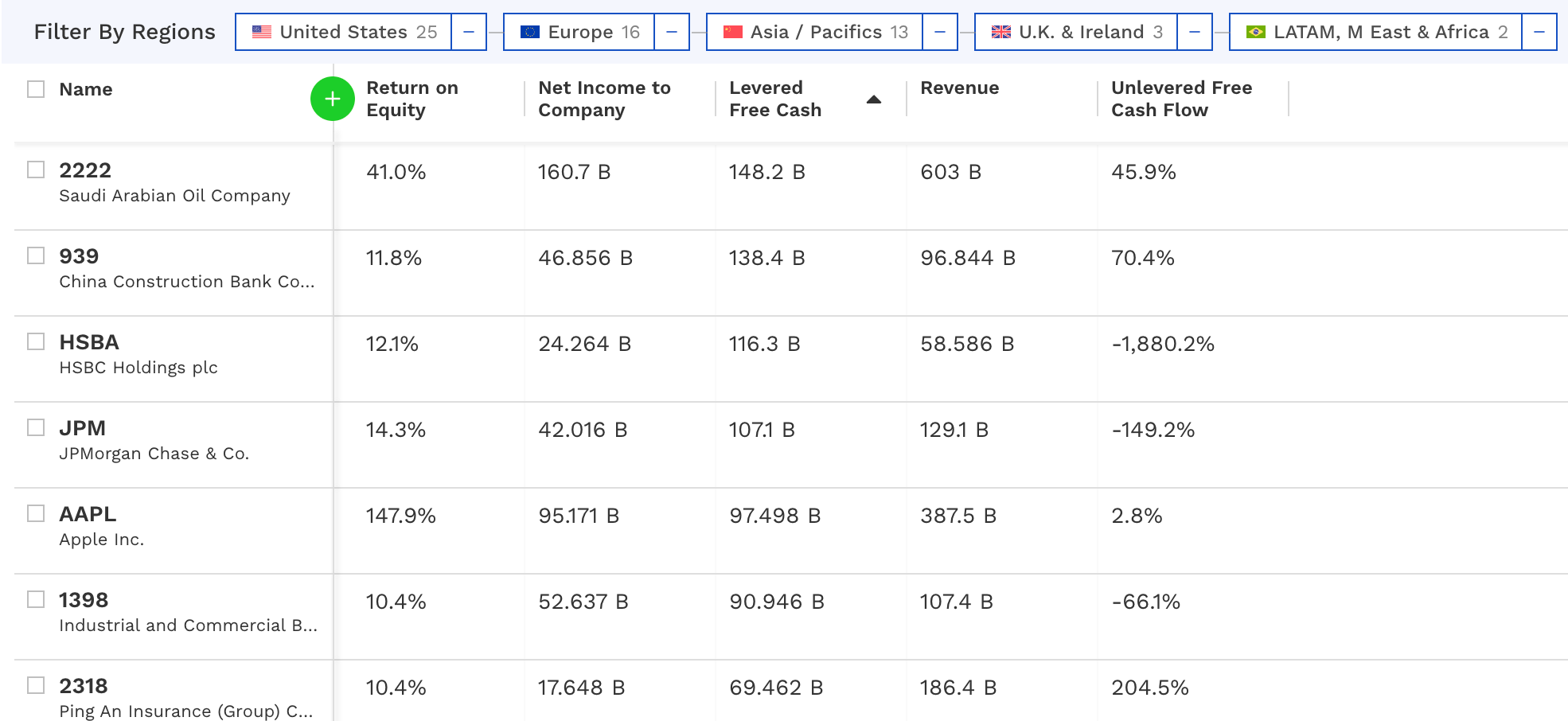Click HSBC Holdings plc name
Viewport: 1568px width, 721px height.
(138, 368)
